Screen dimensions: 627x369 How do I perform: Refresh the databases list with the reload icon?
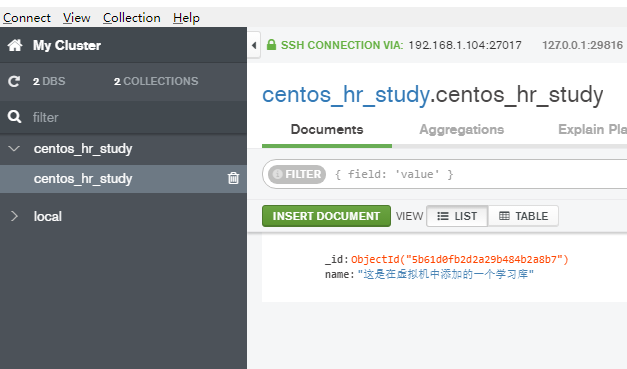(14, 81)
